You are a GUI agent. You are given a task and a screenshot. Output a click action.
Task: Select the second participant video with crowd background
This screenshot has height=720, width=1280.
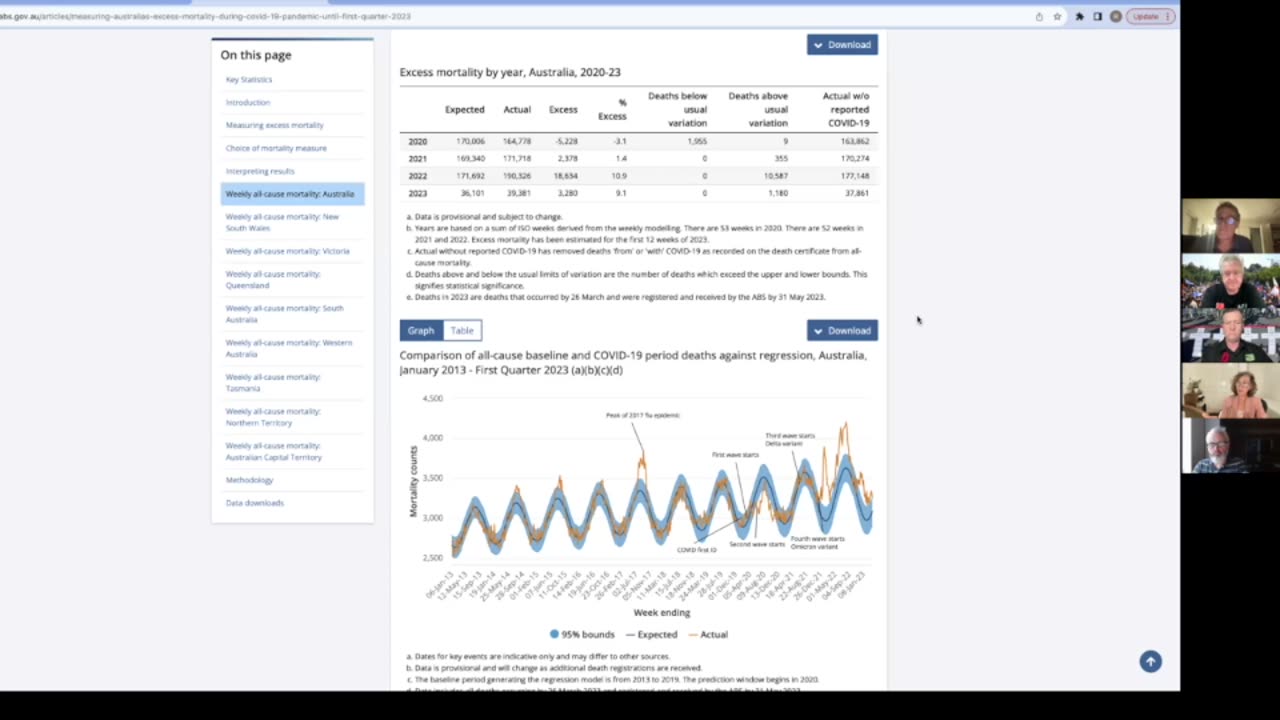[1230, 281]
